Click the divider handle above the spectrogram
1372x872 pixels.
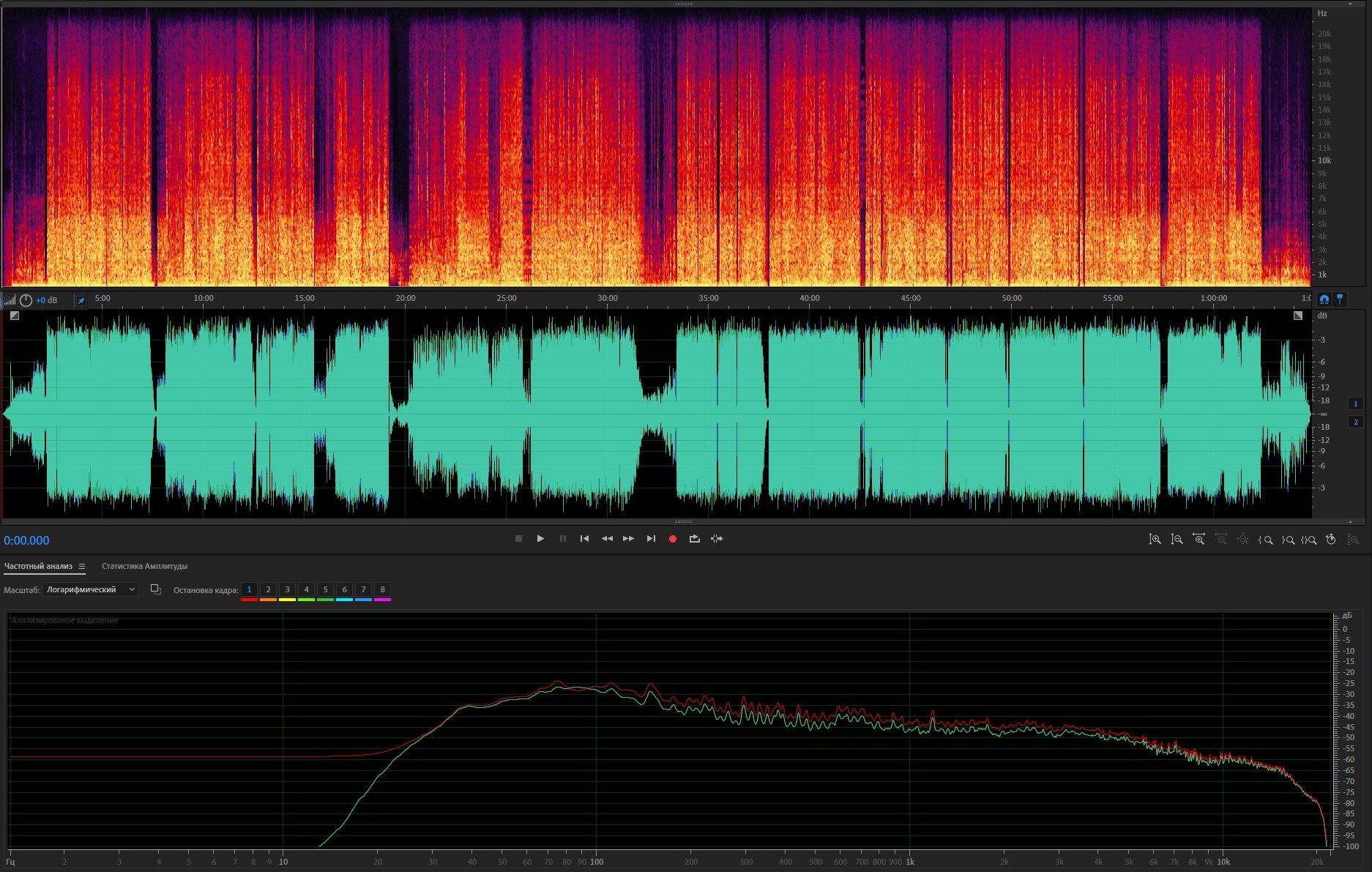683,4
